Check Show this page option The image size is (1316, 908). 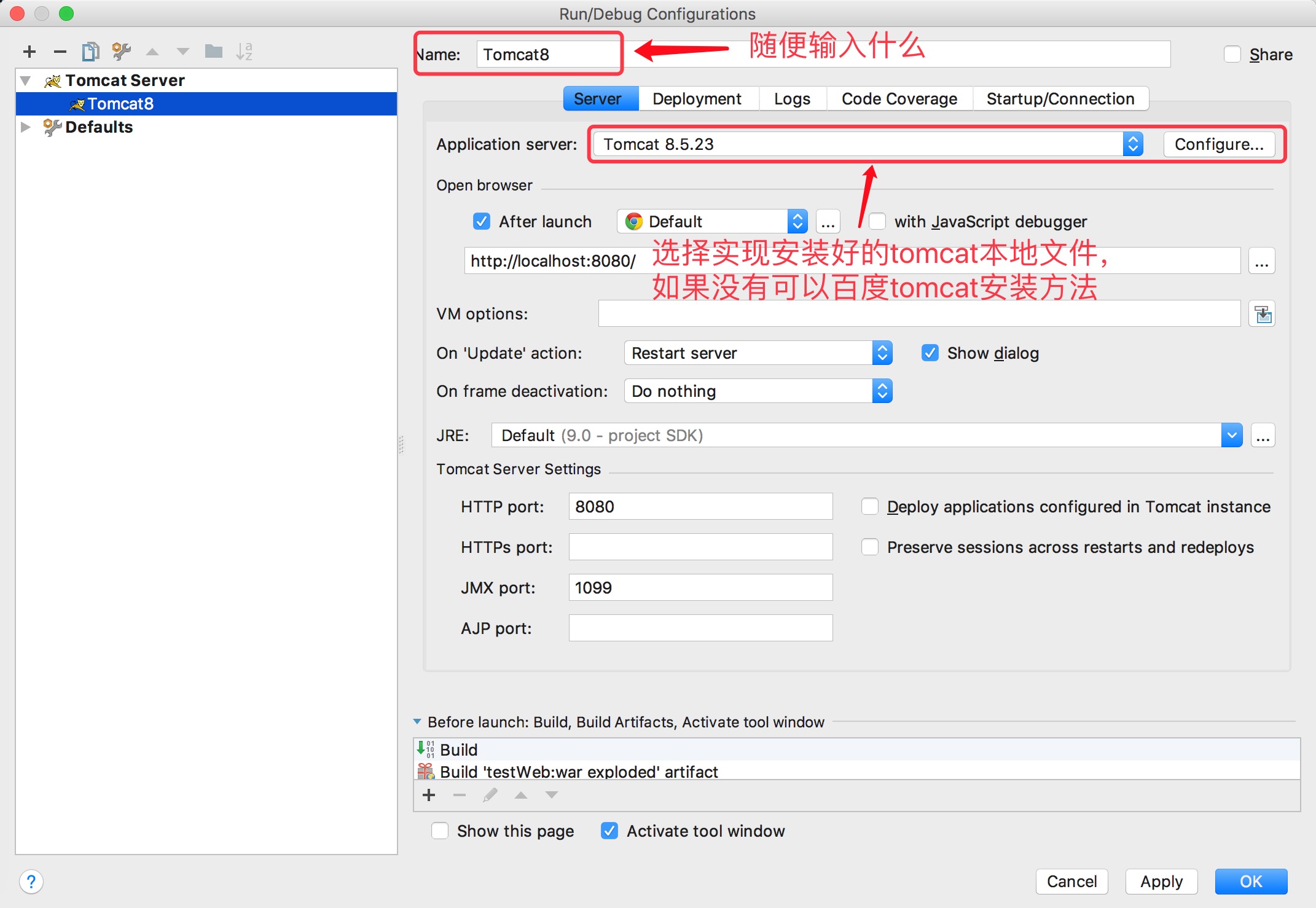(x=440, y=831)
